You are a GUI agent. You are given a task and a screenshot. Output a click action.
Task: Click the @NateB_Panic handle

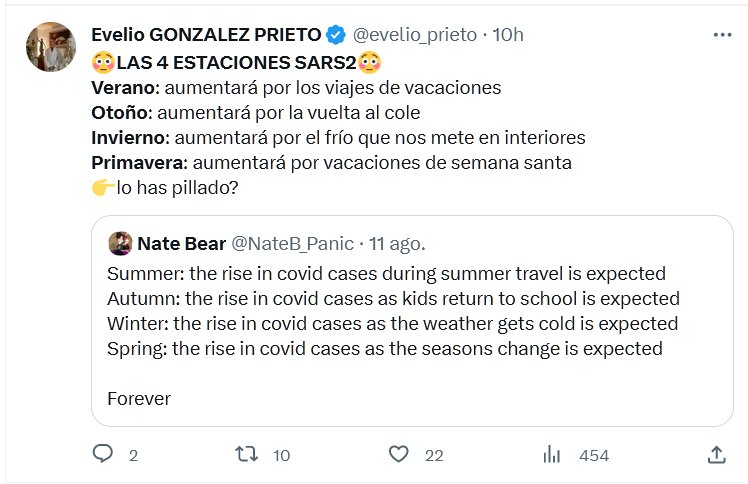tap(290, 243)
